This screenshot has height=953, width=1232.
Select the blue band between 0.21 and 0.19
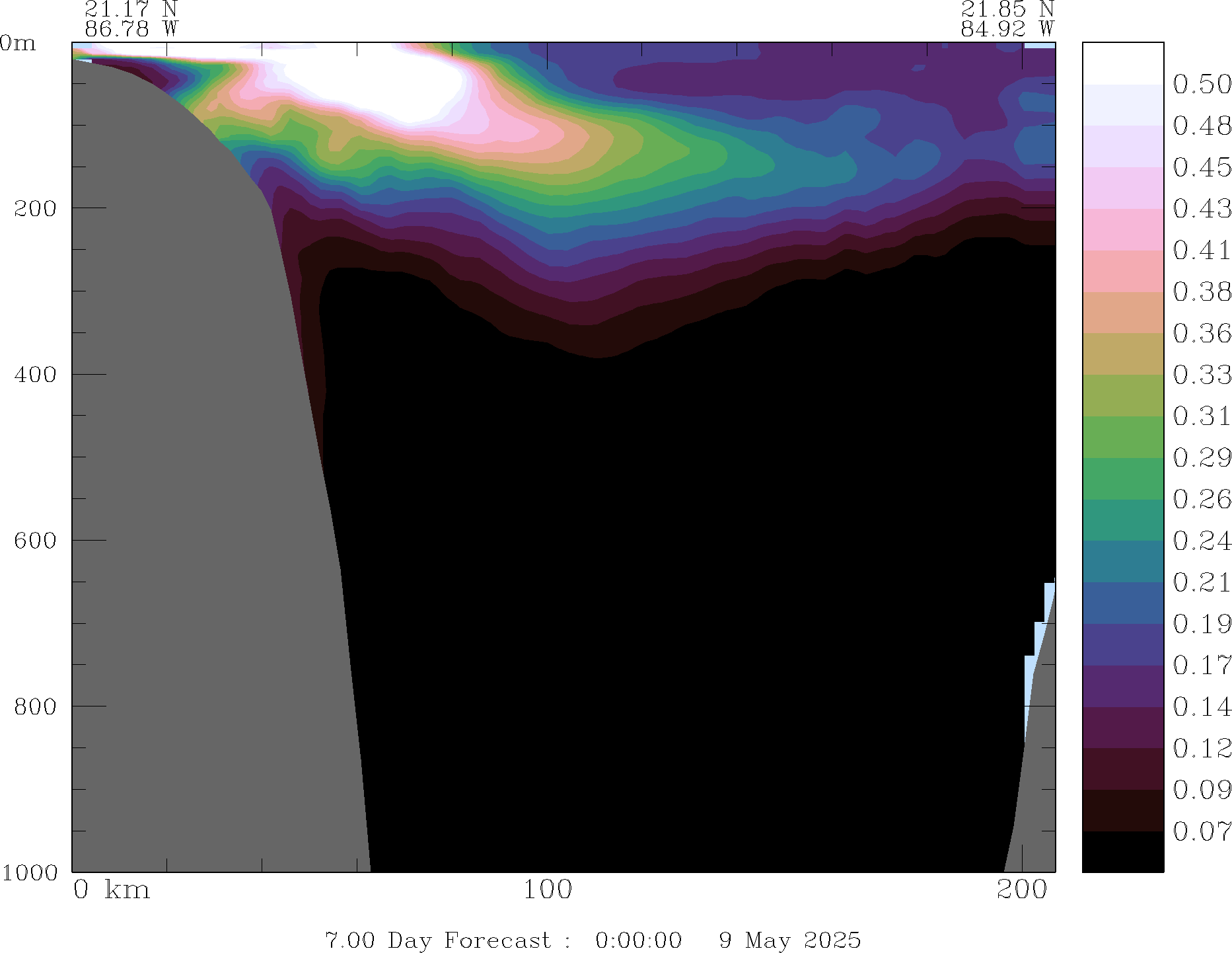[x=1122, y=603]
